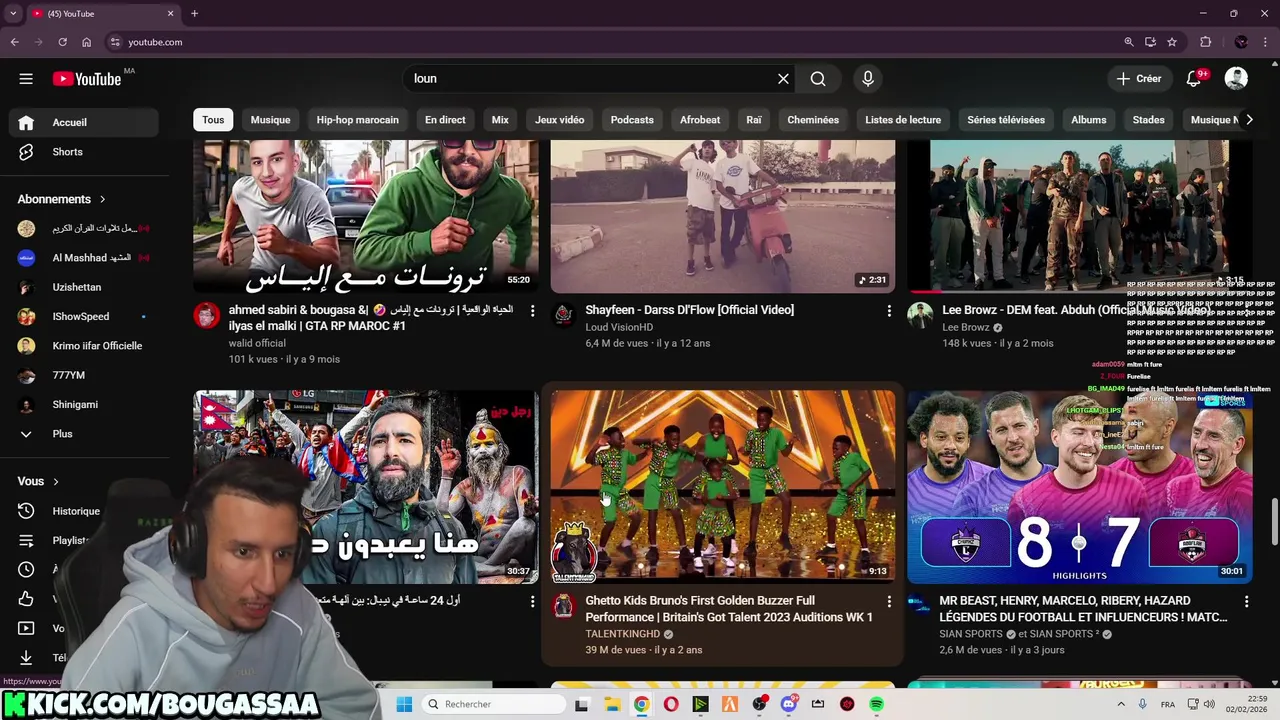The width and height of the screenshot is (1280, 720).
Task: Open options menu for ahmed sabiri video
Action: [532, 311]
